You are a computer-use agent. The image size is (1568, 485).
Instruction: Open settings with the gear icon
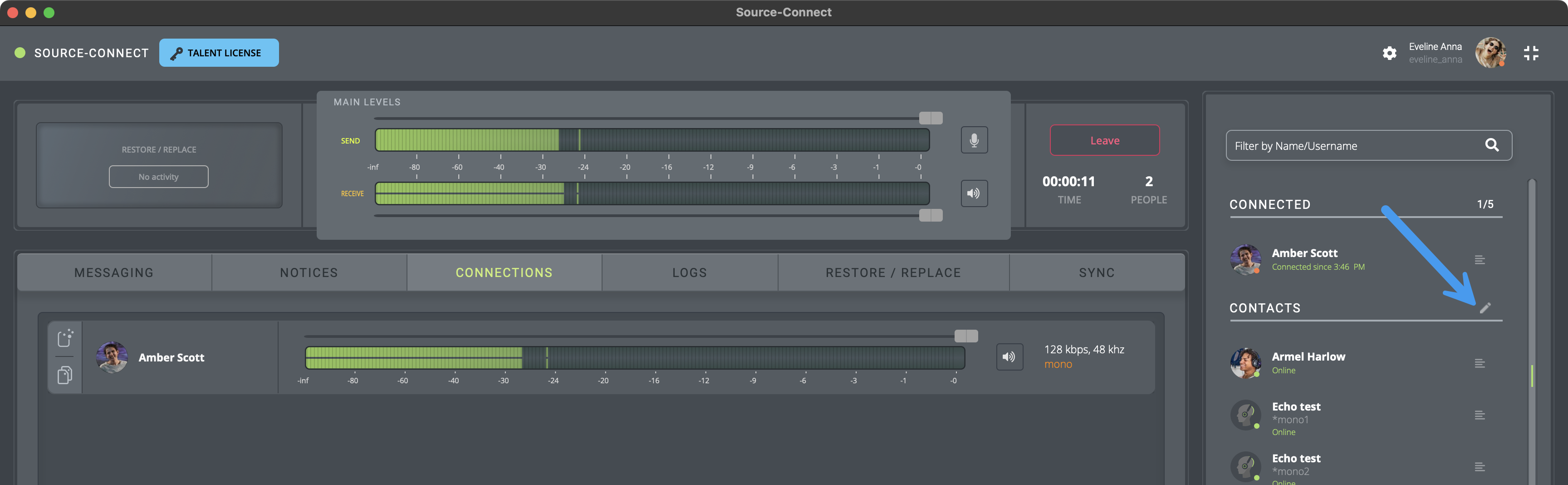(1389, 53)
